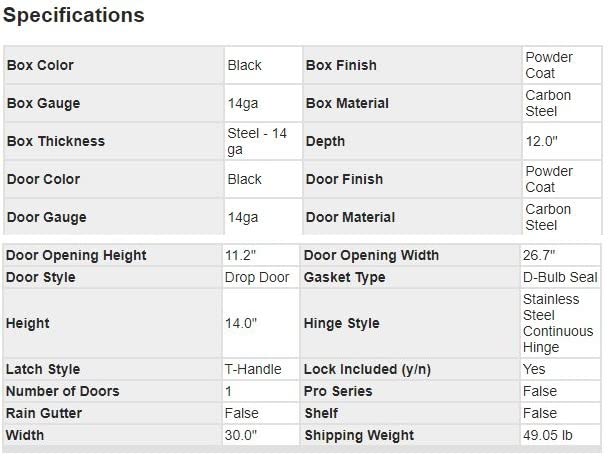Image resolution: width=611 pixels, height=462 pixels.
Task: Select the Door Color label
Action: [x=44, y=179]
